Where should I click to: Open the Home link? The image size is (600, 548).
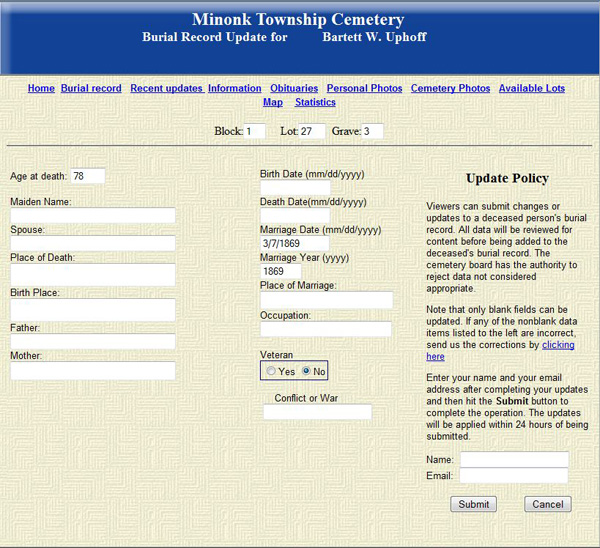coord(41,88)
